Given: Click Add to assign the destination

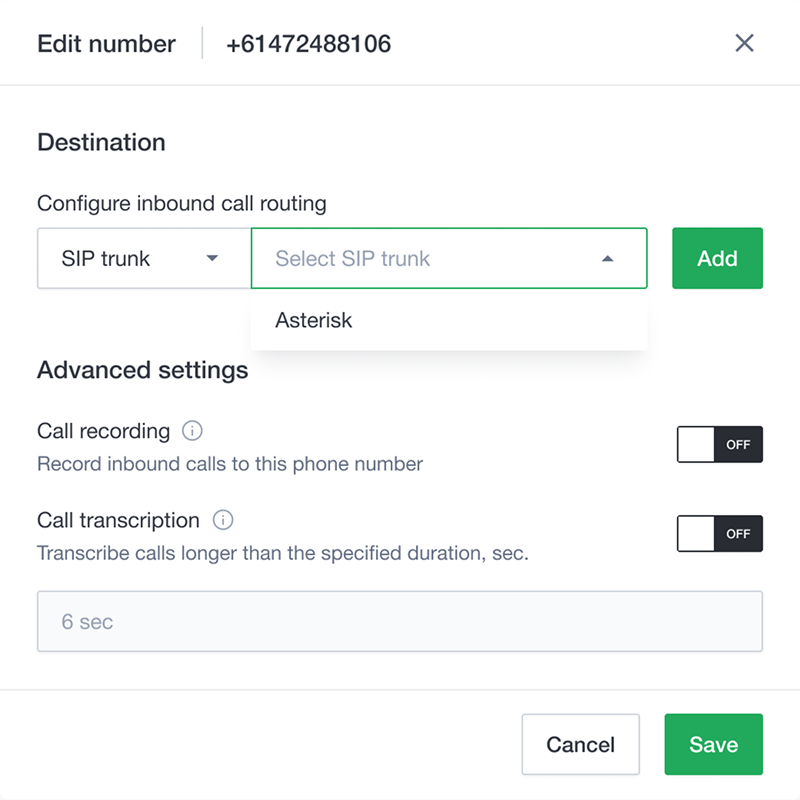Looking at the screenshot, I should 717,258.
